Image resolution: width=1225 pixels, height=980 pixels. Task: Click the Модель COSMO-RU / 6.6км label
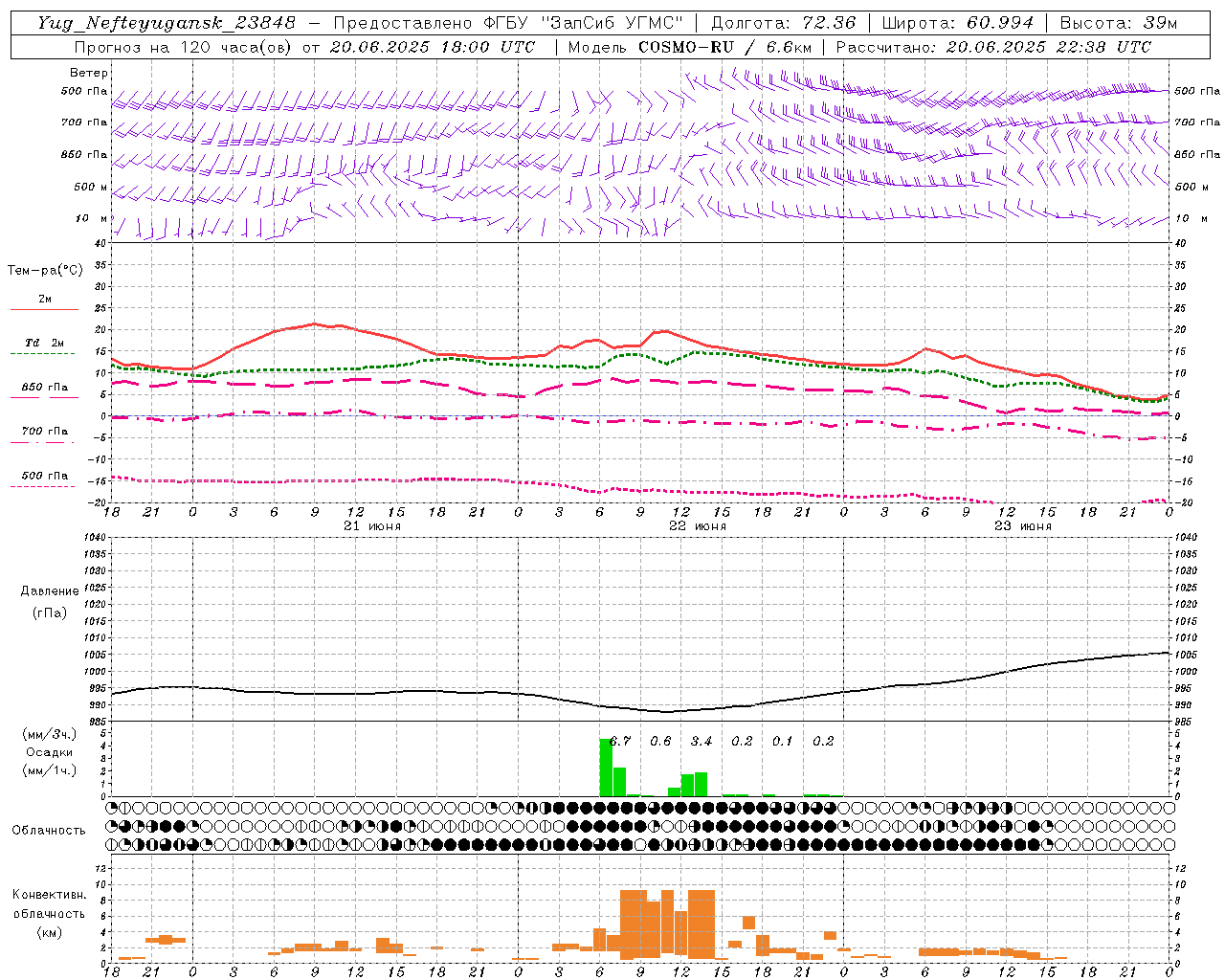pyautogui.click(x=690, y=47)
